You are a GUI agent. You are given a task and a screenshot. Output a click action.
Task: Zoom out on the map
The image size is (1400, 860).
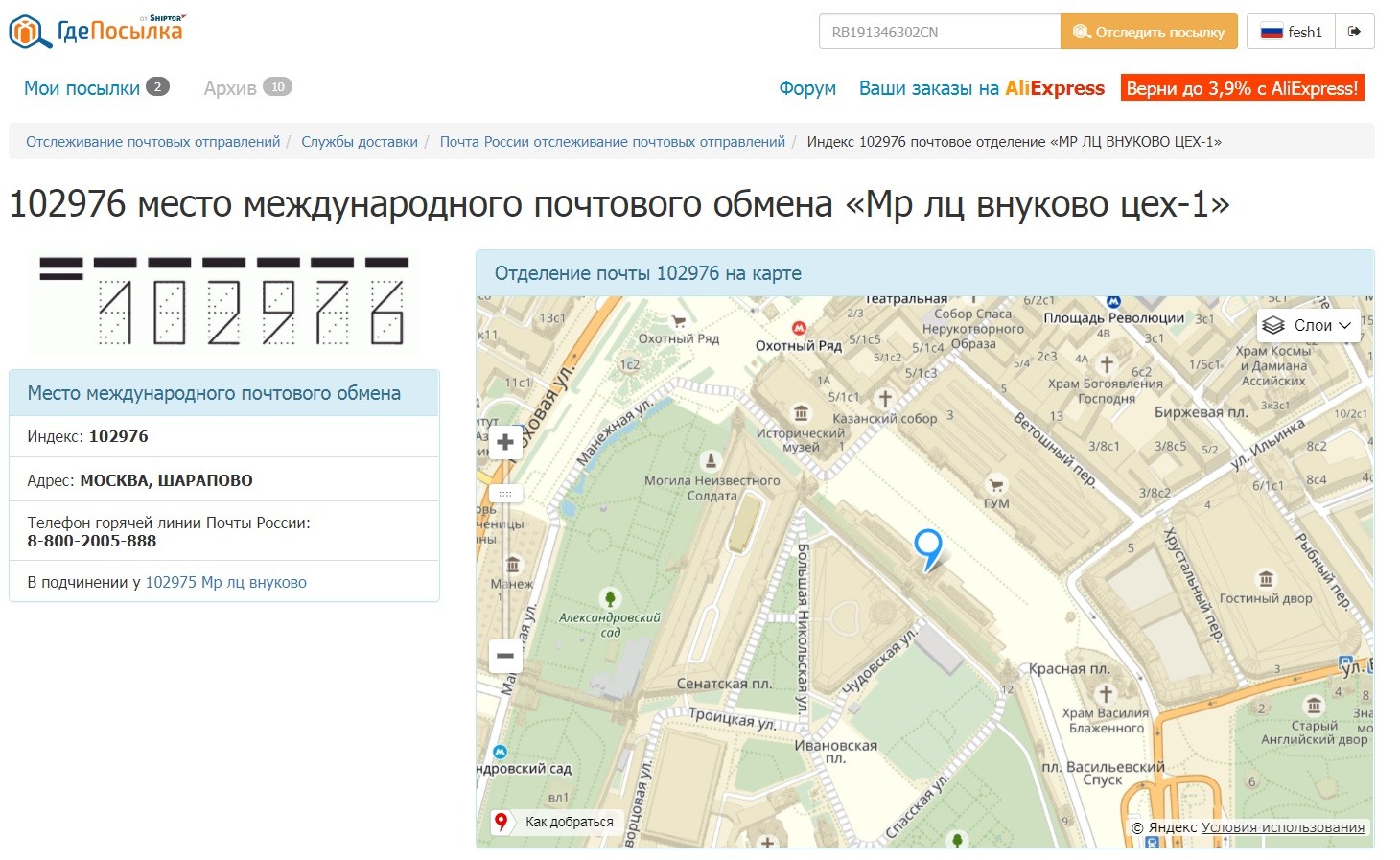(x=505, y=656)
